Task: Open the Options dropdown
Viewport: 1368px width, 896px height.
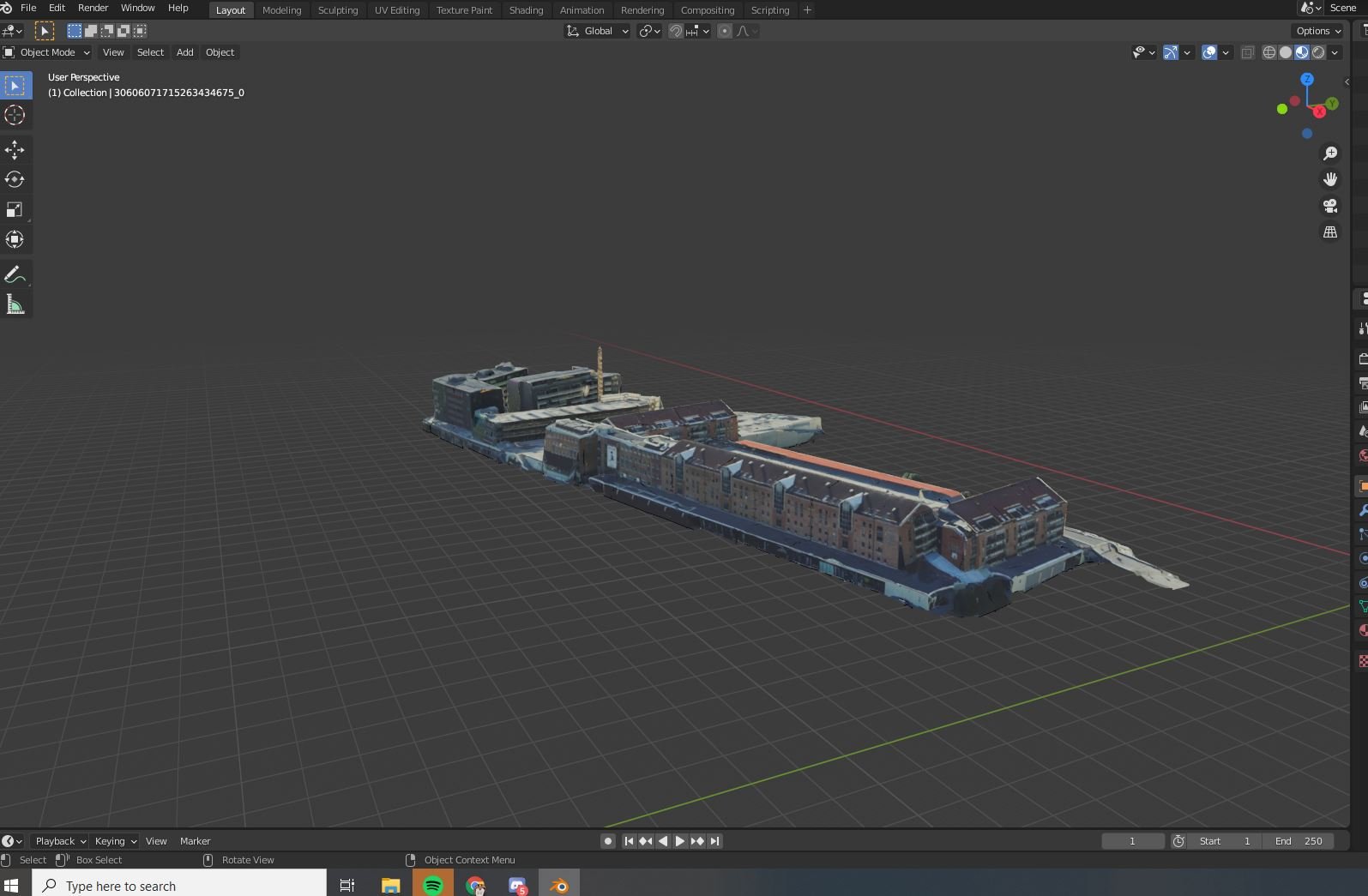Action: 1318,31
